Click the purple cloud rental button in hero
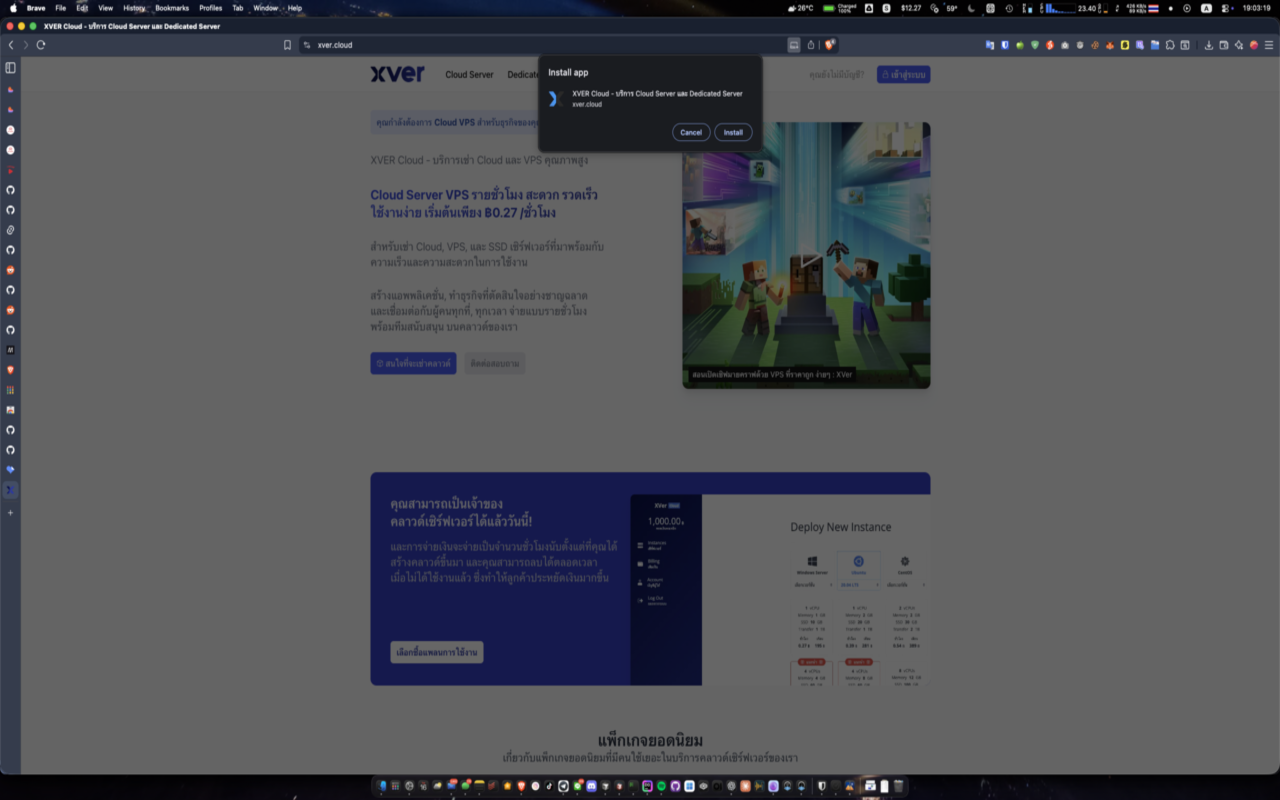Screen dimensions: 1280x800 (413, 363)
